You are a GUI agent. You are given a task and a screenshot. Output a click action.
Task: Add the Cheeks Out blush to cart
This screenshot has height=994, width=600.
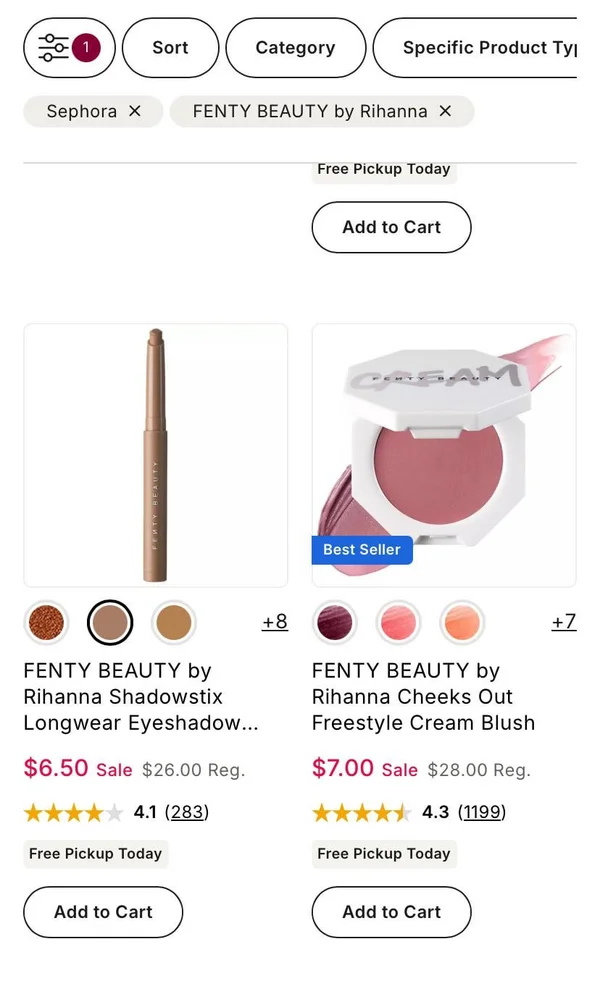pyautogui.click(x=391, y=912)
